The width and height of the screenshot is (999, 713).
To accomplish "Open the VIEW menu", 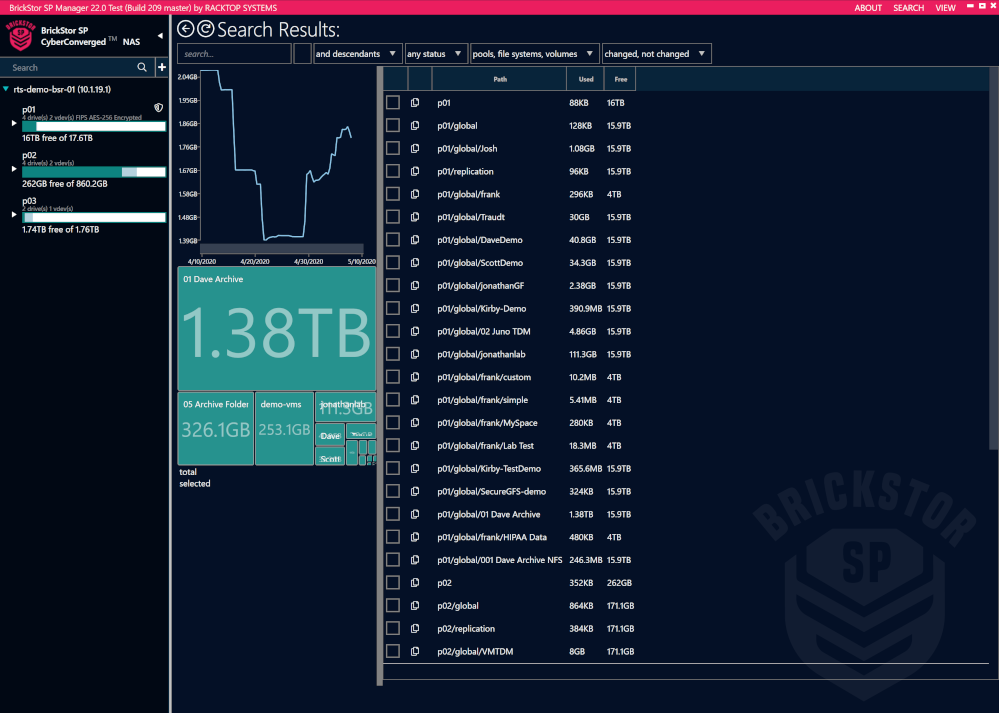I will [x=945, y=8].
